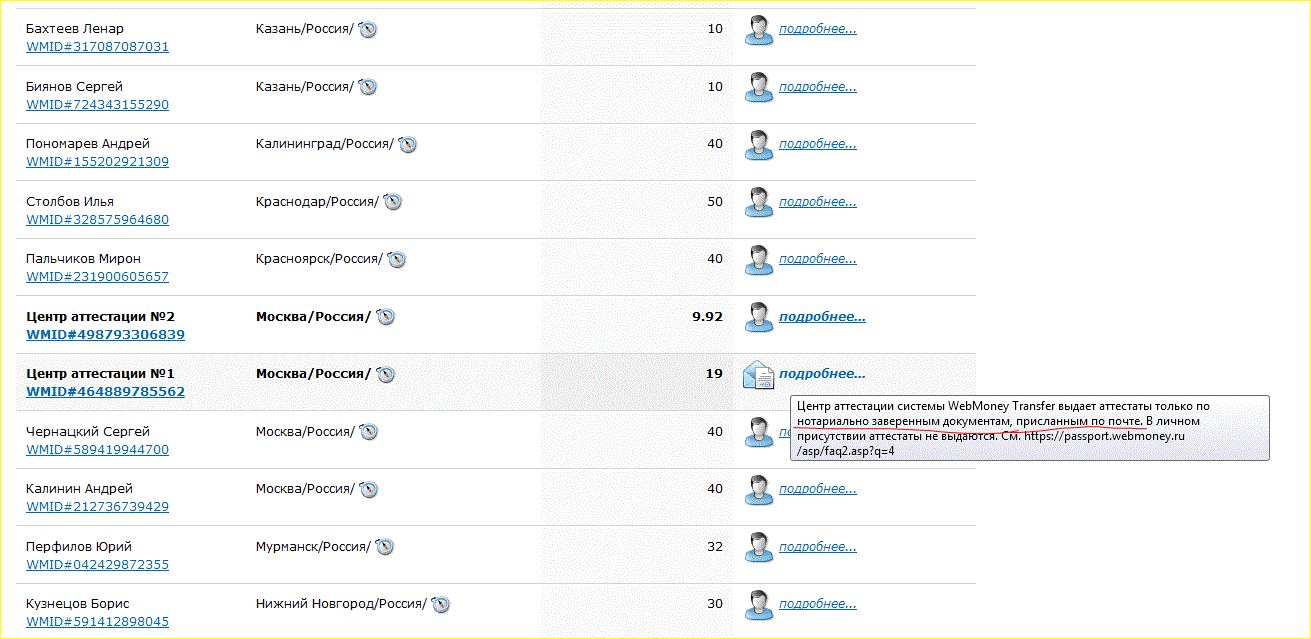The width and height of the screenshot is (1311, 639).
Task: Open WMID#042429872355 link
Action: point(97,564)
